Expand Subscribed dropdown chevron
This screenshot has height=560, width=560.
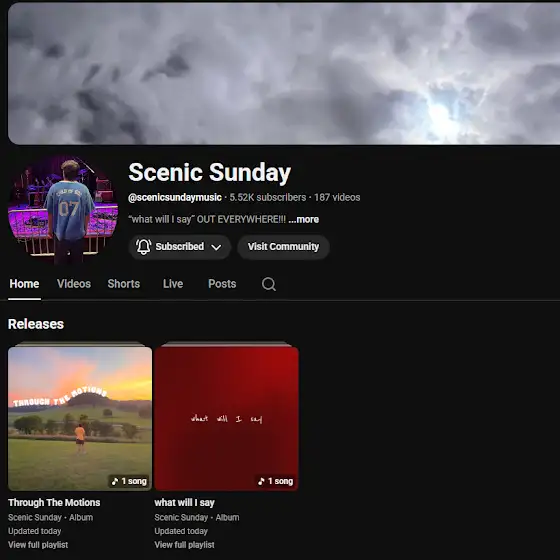pos(216,247)
